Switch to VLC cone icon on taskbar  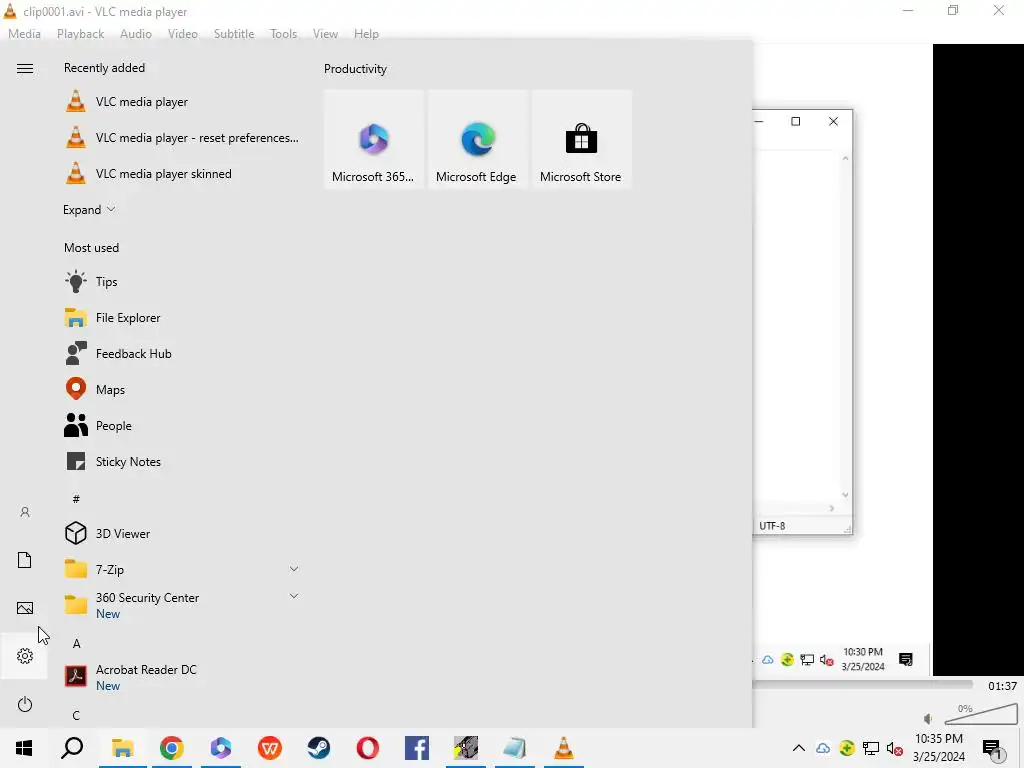[x=564, y=748]
